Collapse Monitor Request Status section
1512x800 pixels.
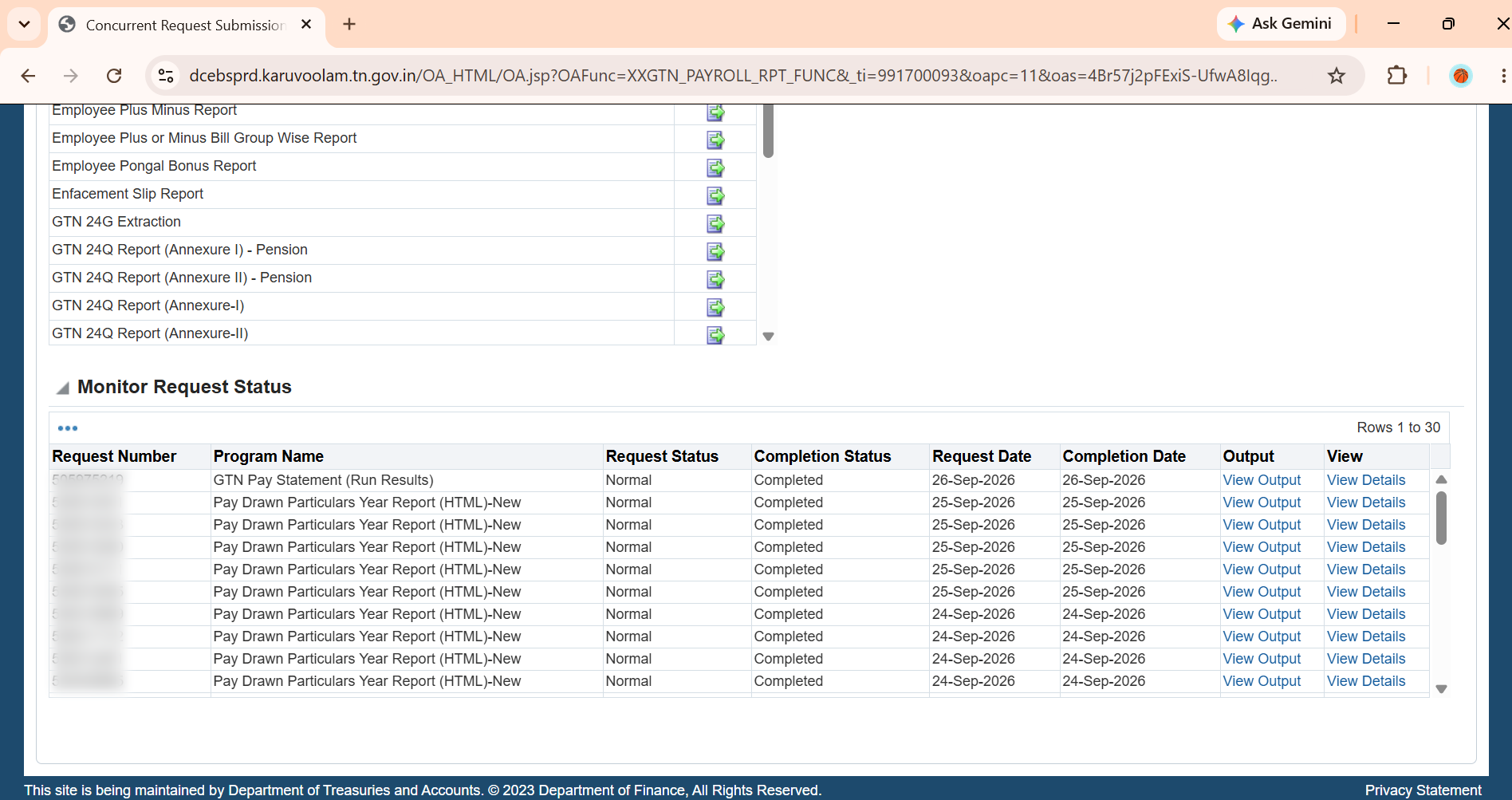point(62,388)
